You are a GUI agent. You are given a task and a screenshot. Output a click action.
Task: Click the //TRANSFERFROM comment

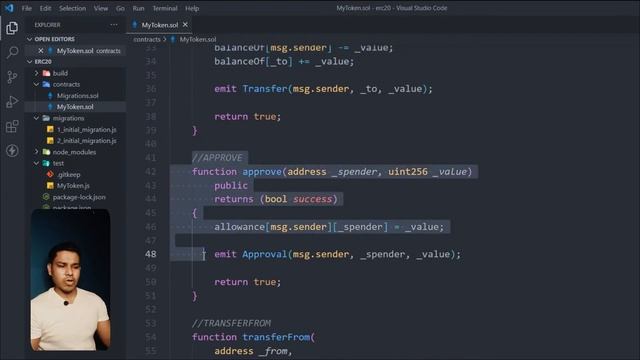(231, 323)
